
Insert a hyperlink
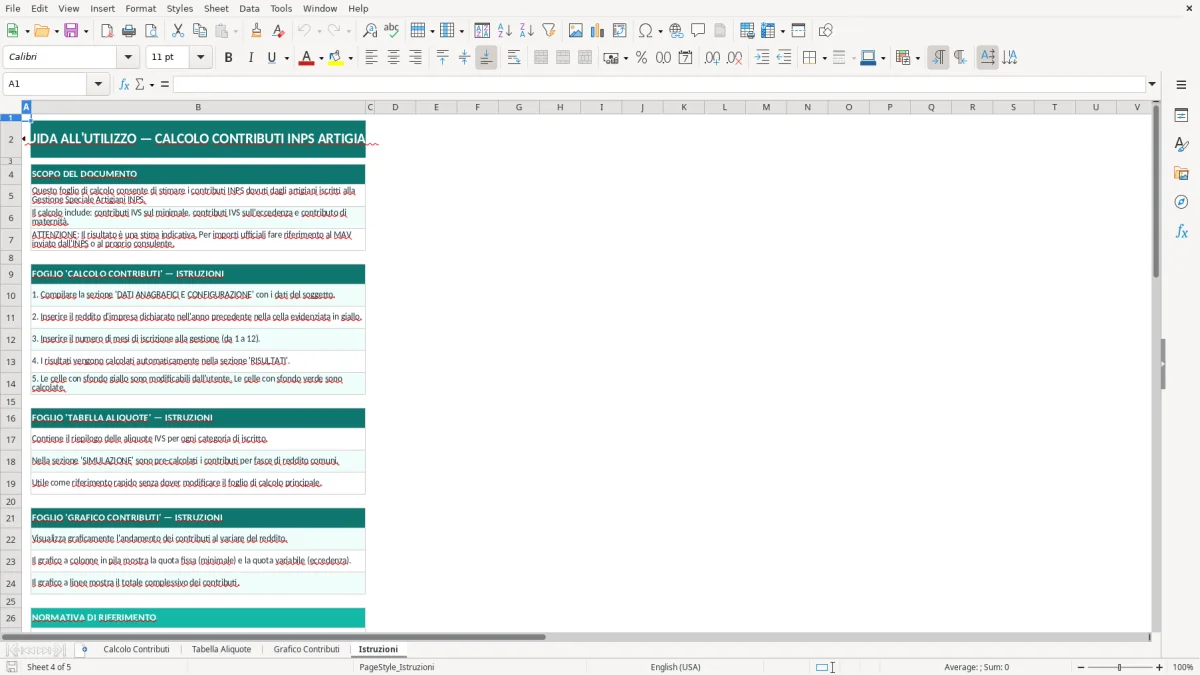(x=676, y=31)
